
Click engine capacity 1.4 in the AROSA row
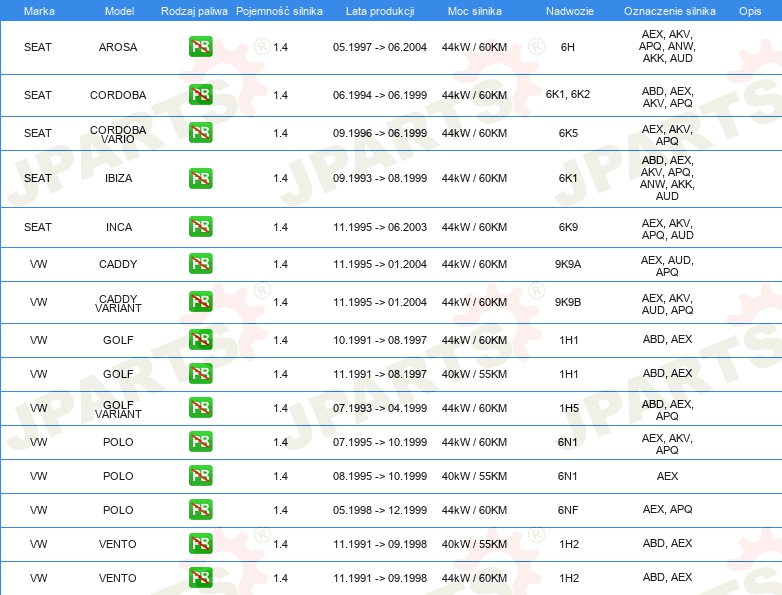point(280,47)
